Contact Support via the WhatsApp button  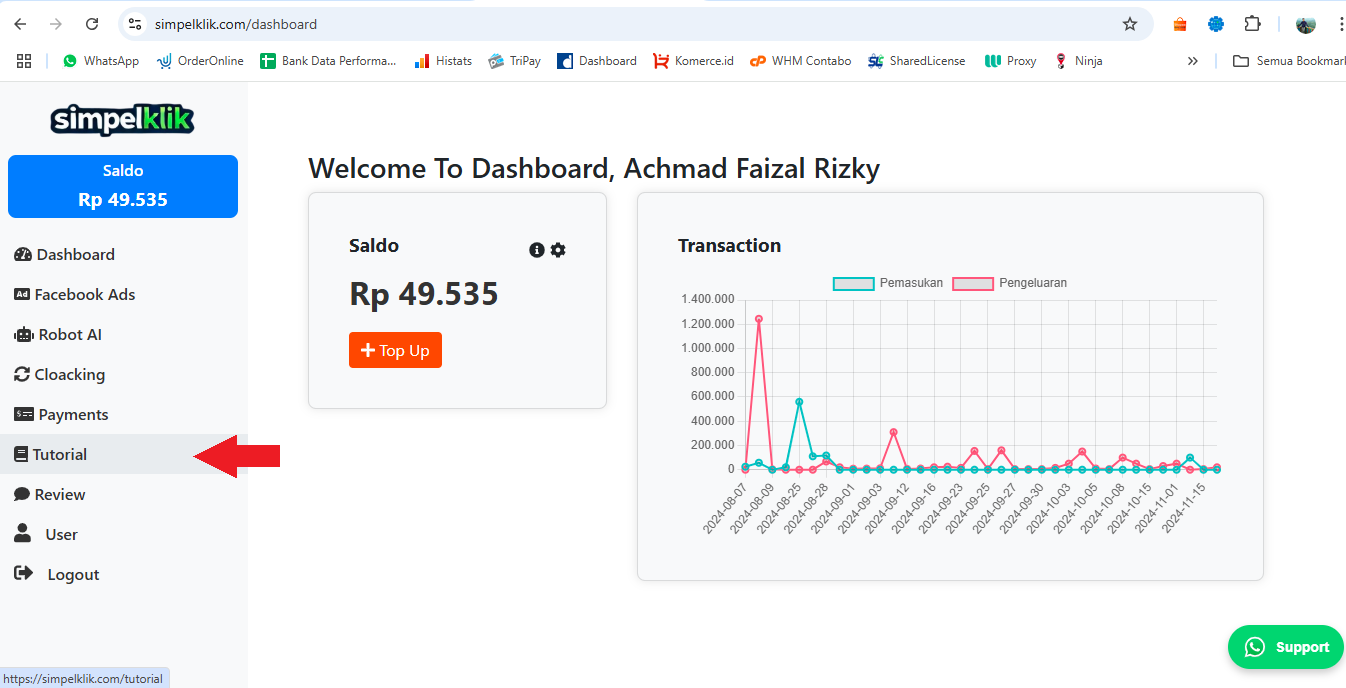pyautogui.click(x=1286, y=647)
